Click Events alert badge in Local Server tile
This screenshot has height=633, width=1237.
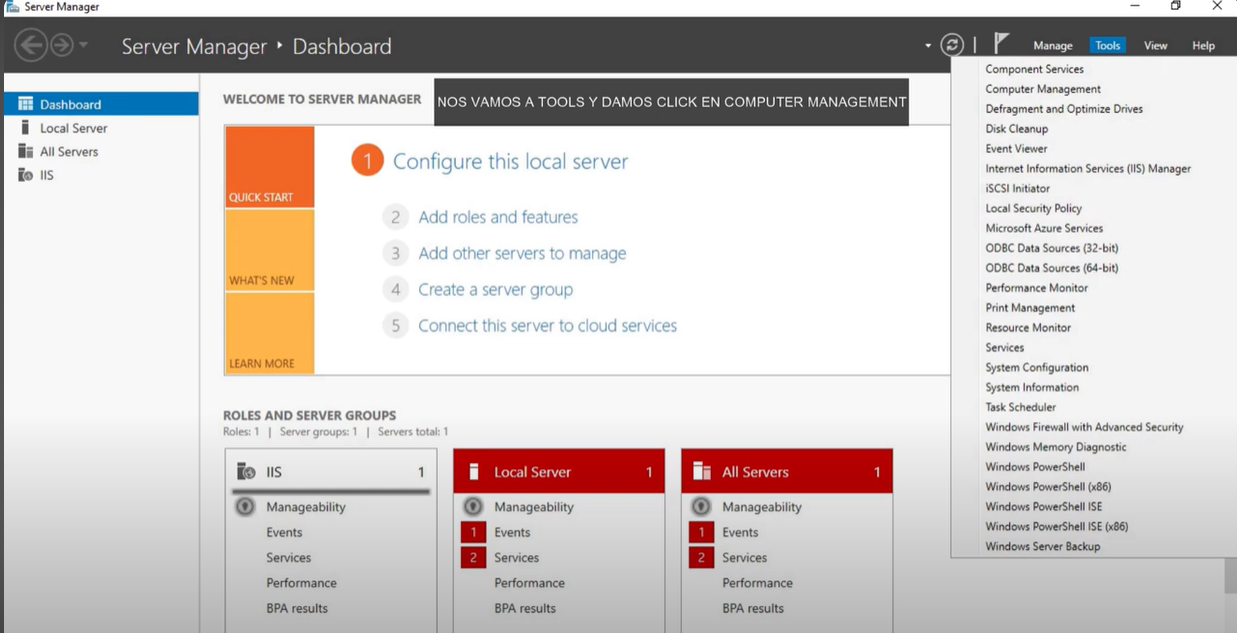(x=473, y=532)
